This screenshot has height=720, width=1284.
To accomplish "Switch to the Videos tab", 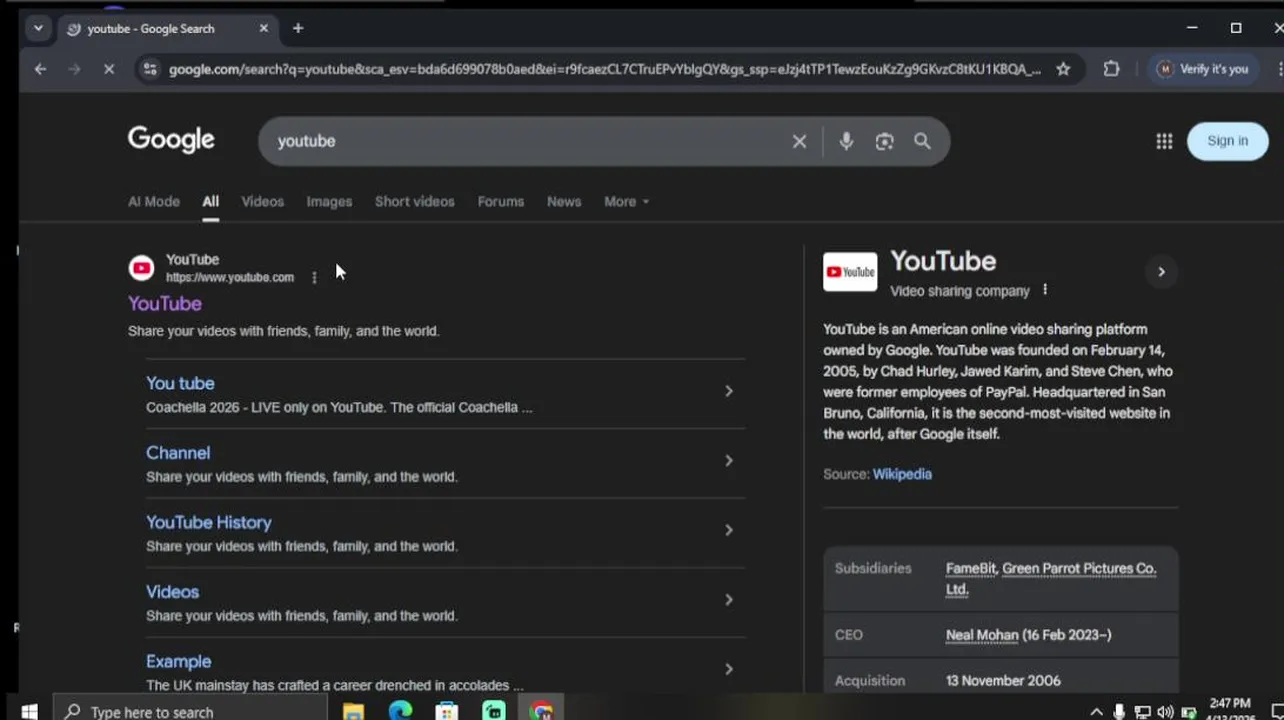I will tap(262, 201).
